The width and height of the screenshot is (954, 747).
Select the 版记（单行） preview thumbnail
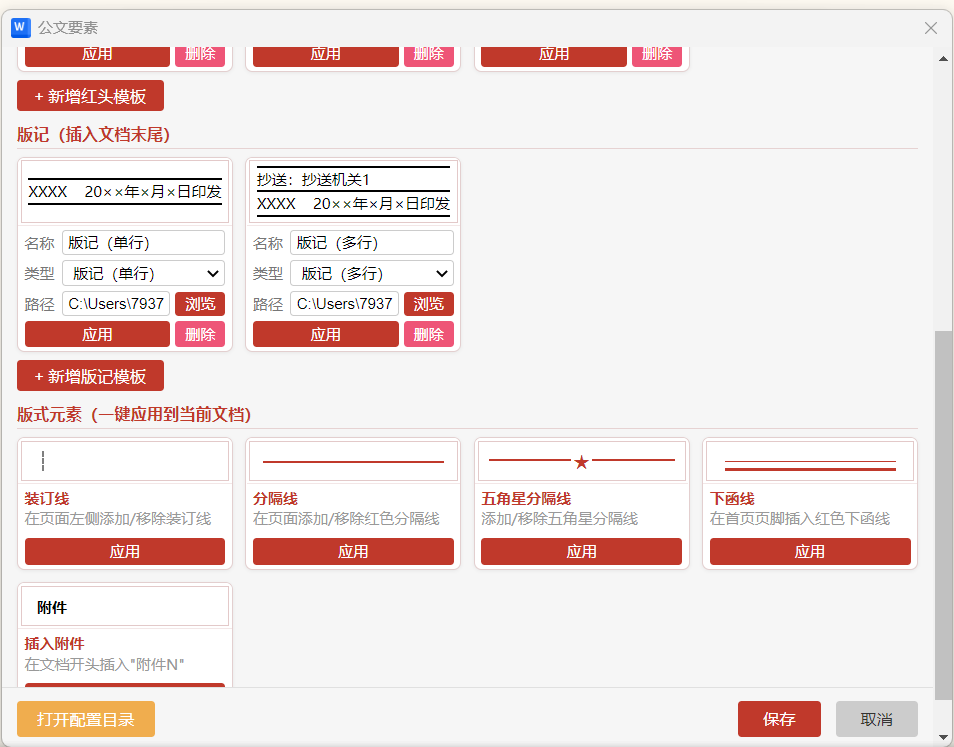[125, 192]
